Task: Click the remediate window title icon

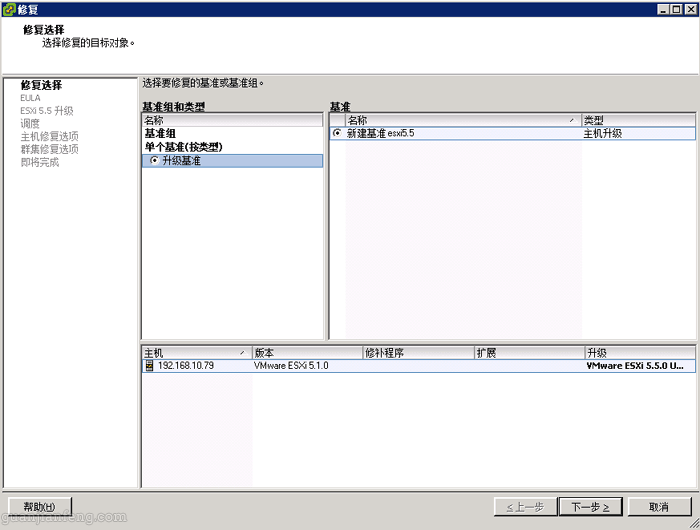Action: [x=9, y=9]
